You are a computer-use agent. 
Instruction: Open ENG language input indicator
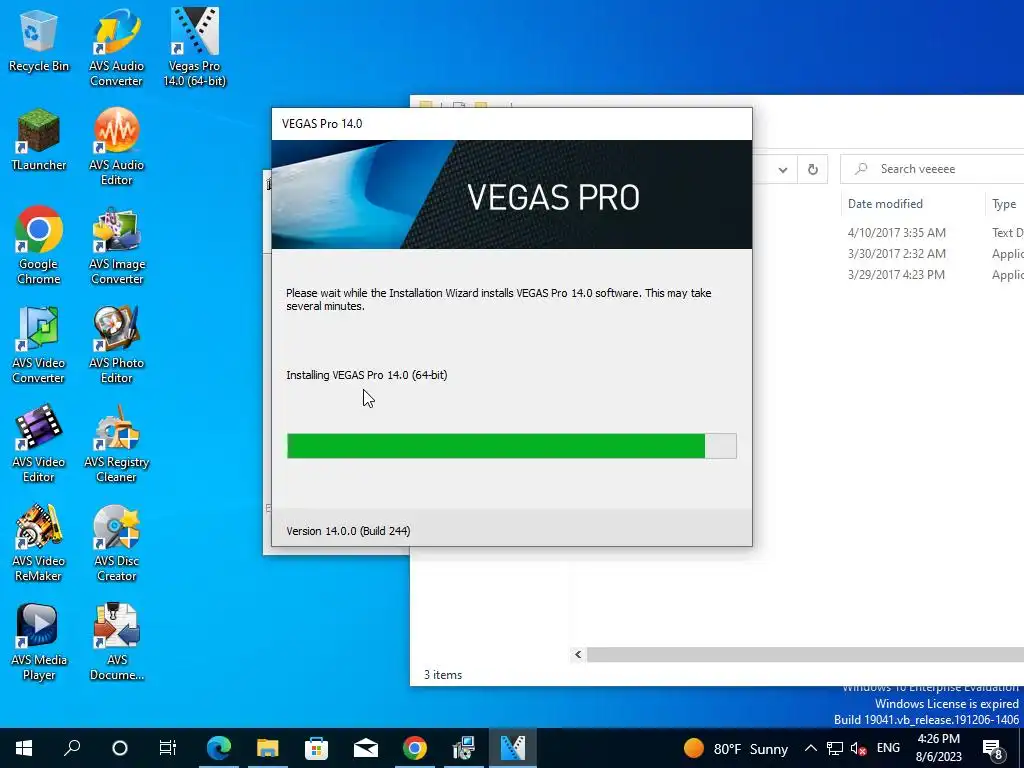tap(888, 748)
